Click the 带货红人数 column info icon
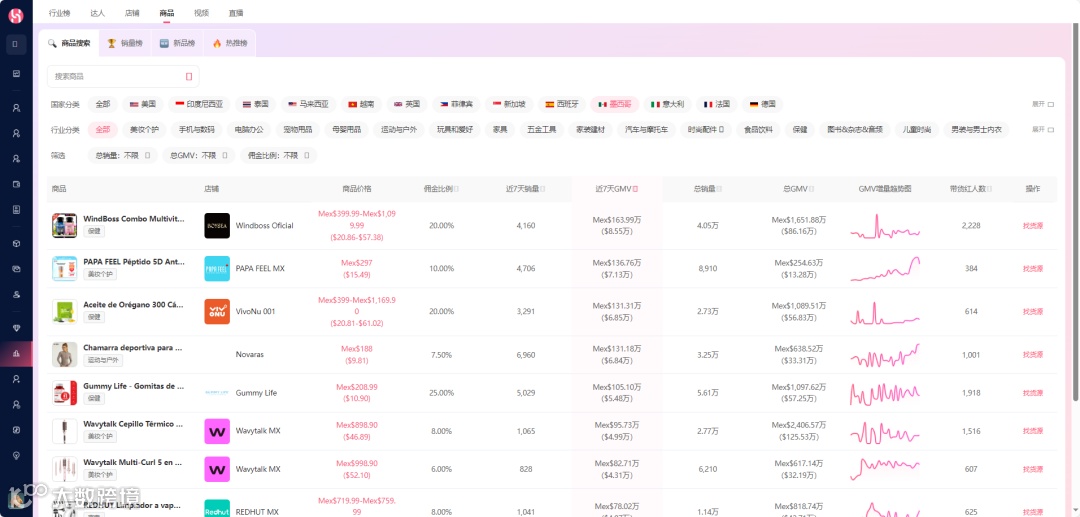This screenshot has height=517, width=1080. pos(990,189)
